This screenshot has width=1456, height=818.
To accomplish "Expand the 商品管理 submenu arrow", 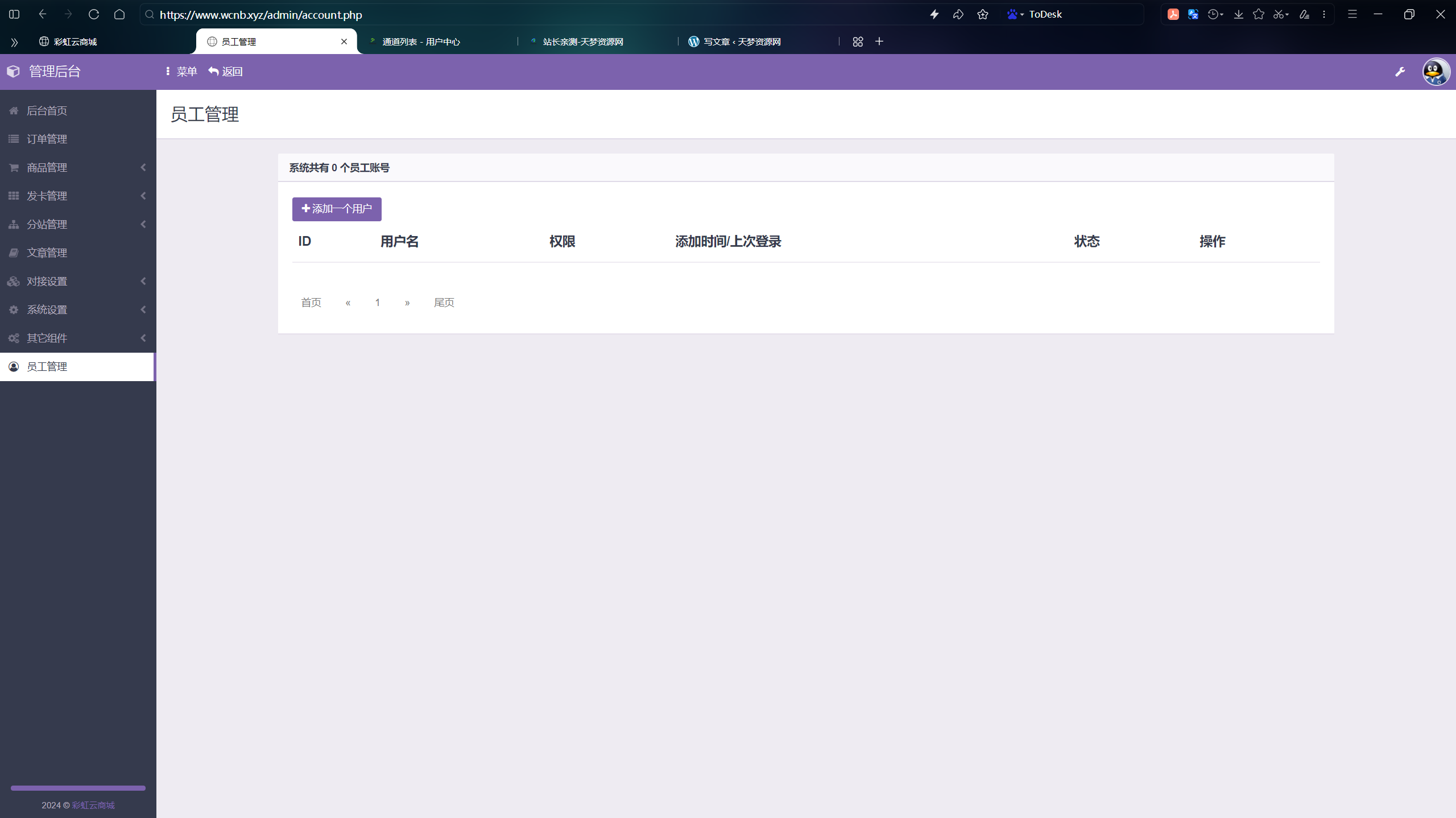I will tap(143, 167).
